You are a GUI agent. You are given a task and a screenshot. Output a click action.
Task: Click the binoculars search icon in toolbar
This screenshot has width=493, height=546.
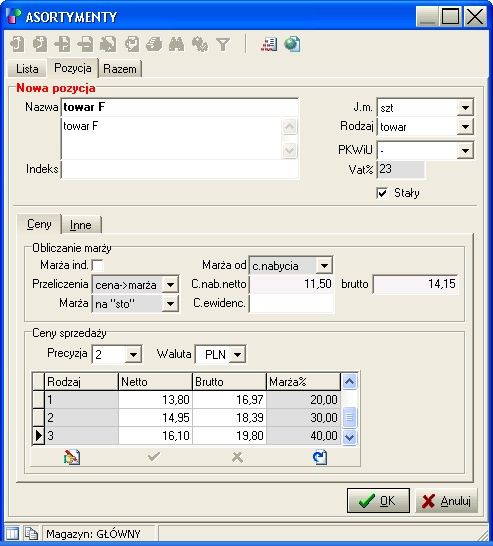(x=177, y=44)
